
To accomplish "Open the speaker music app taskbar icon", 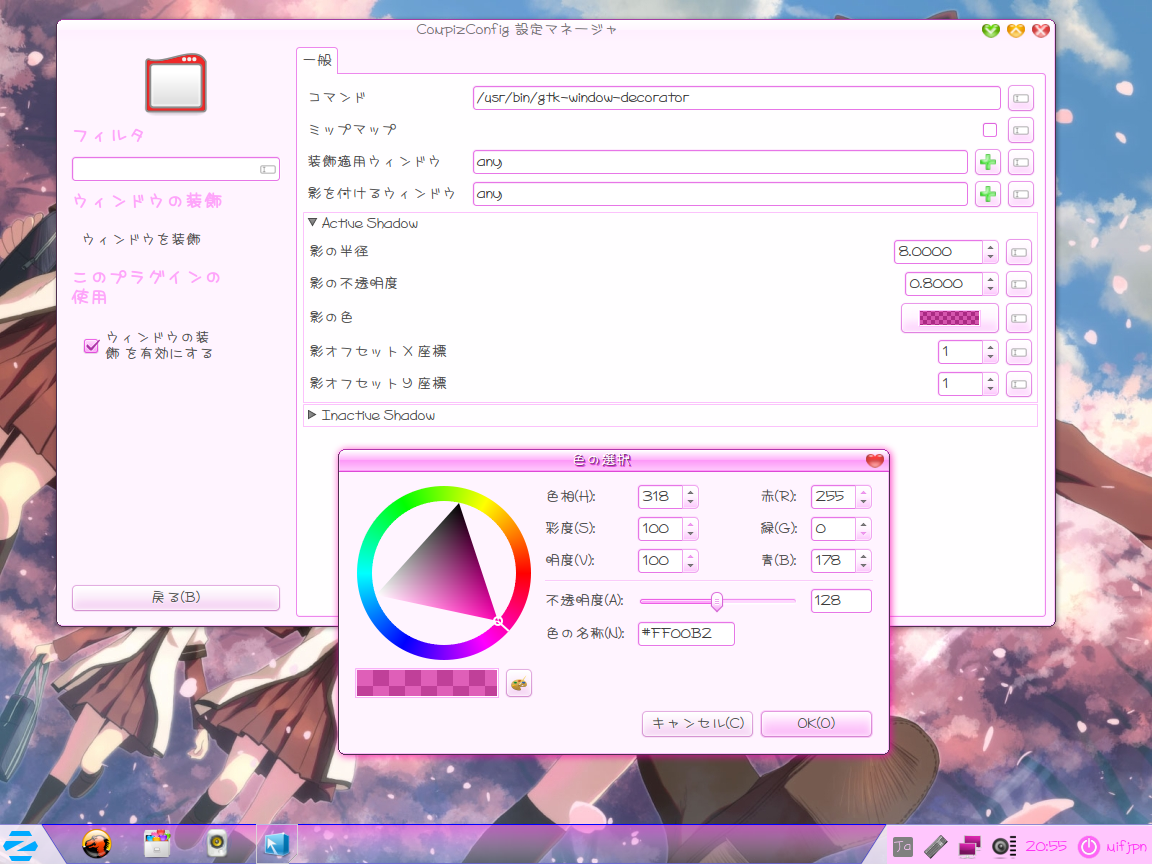I will coord(217,844).
